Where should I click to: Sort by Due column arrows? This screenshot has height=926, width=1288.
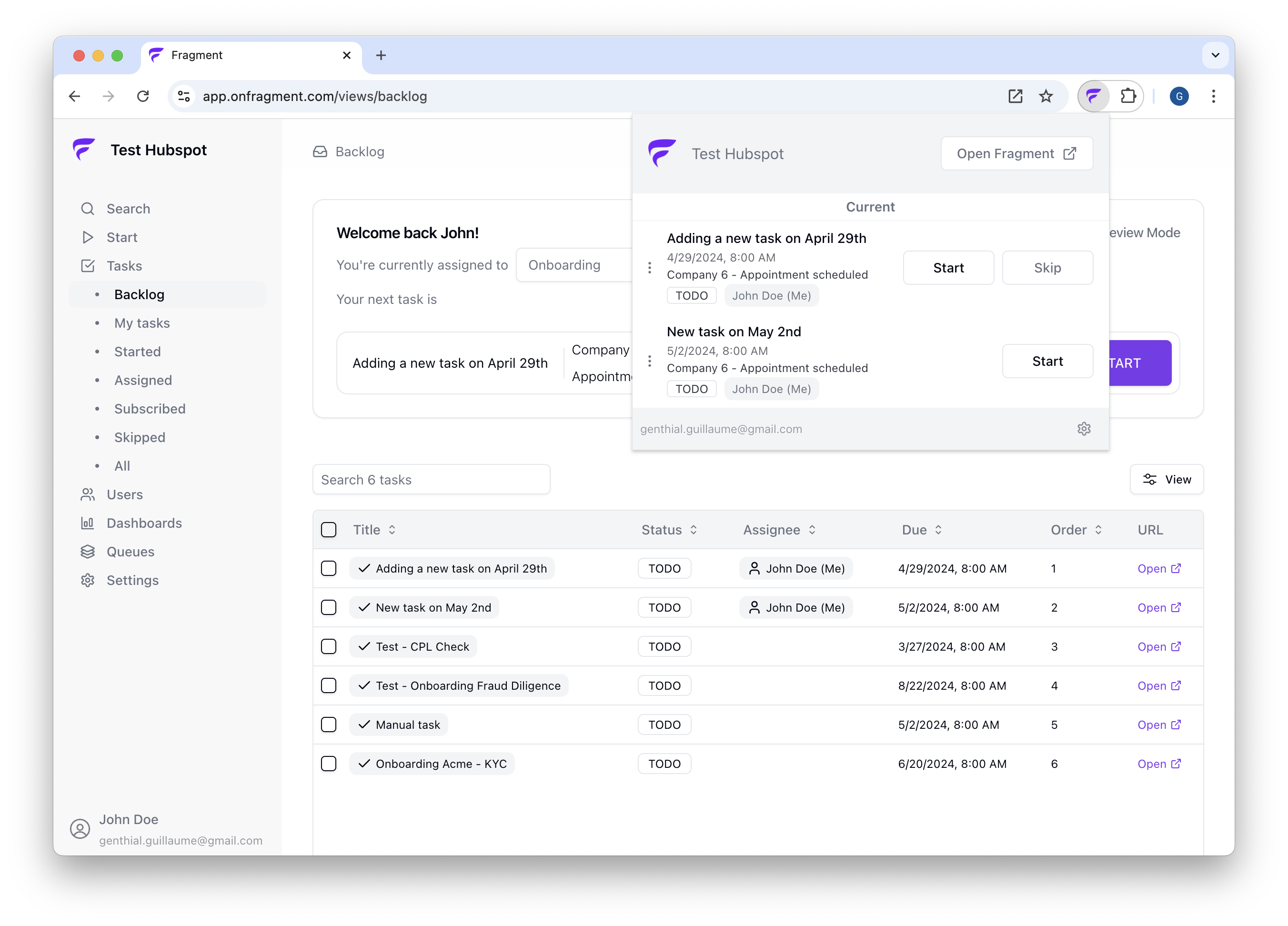click(x=938, y=530)
